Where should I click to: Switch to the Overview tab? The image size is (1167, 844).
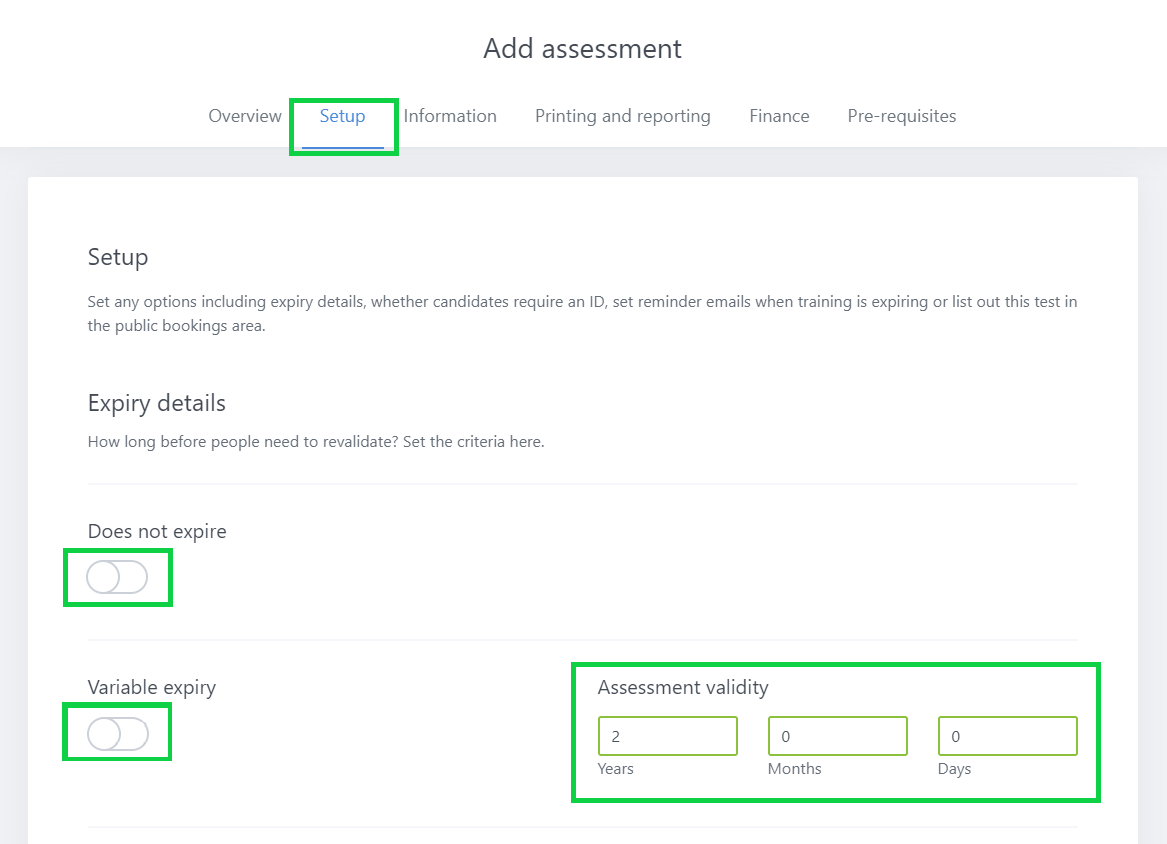244,116
